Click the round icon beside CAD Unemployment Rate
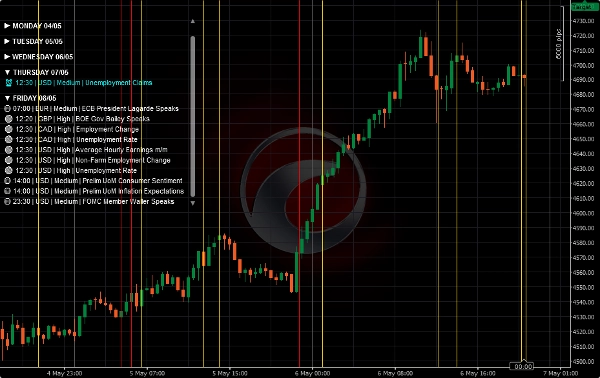Screen dimensions: 600x378 tap(8, 140)
